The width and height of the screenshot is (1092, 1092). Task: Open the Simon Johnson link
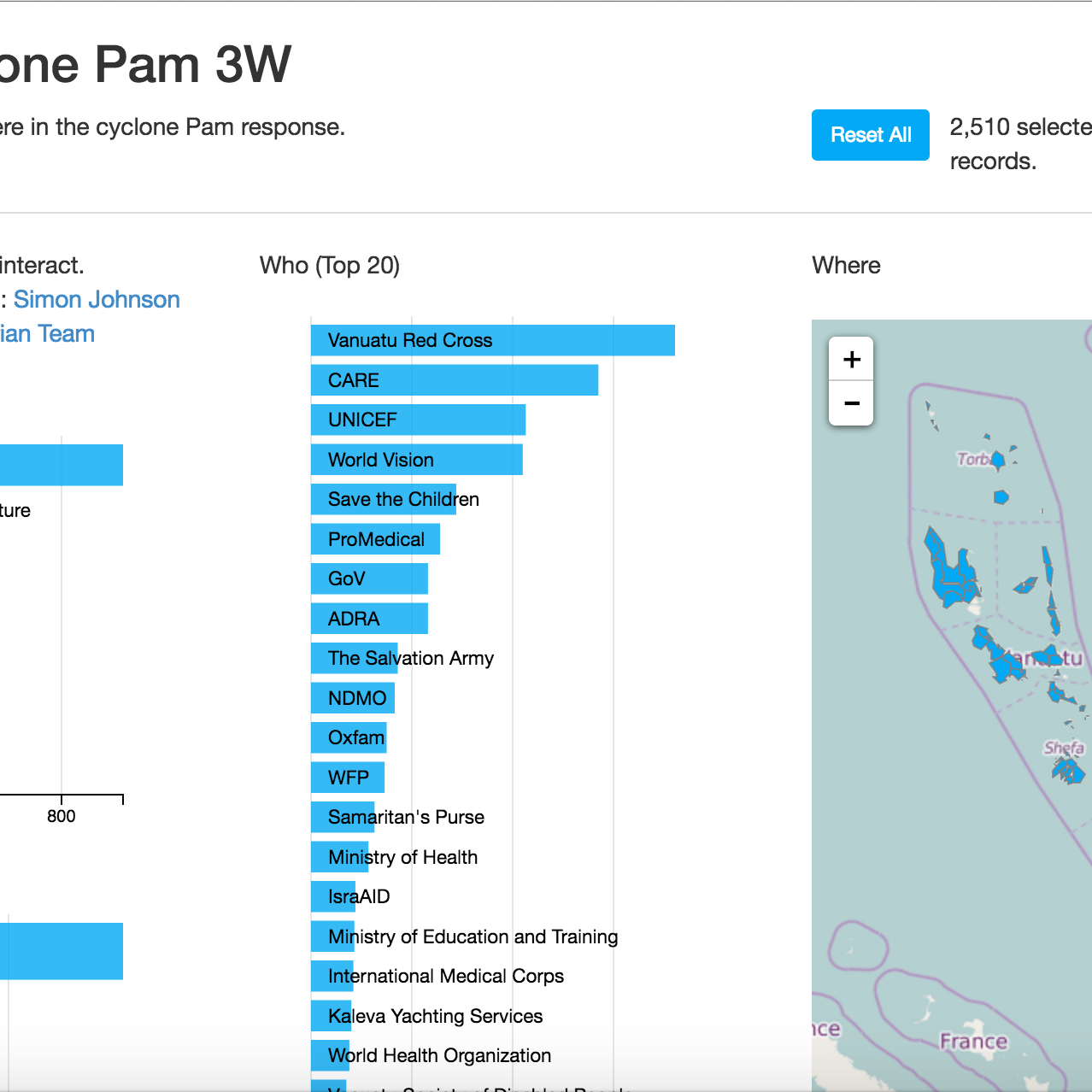click(97, 300)
